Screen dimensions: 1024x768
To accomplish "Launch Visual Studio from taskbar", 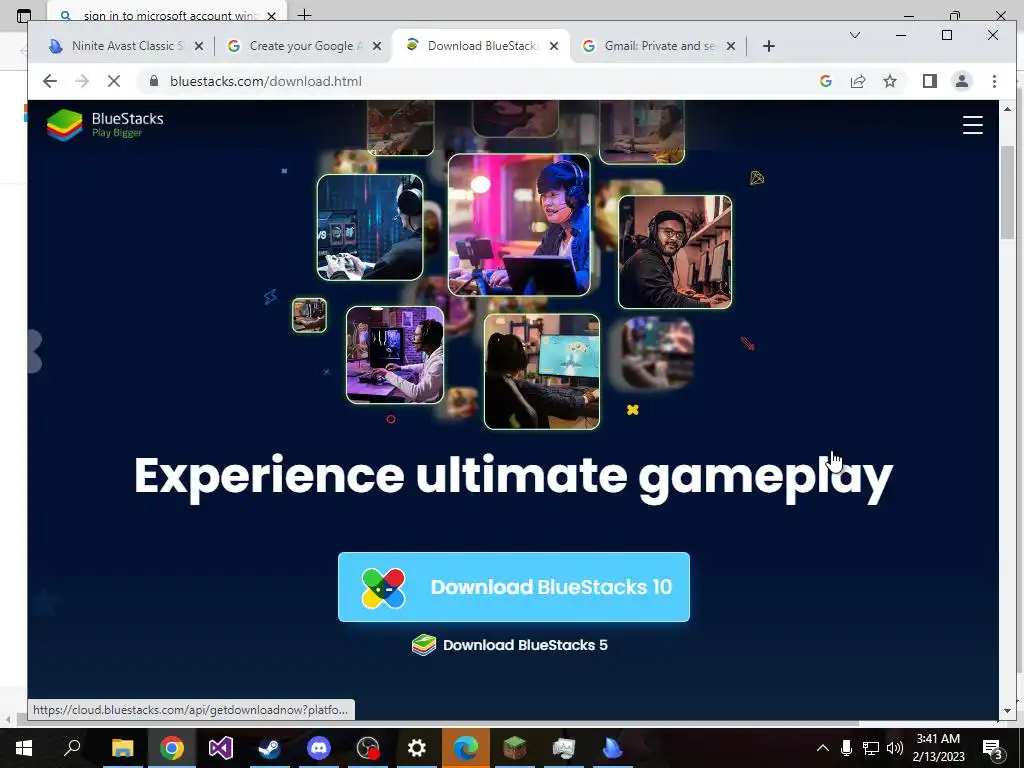I will pos(221,748).
